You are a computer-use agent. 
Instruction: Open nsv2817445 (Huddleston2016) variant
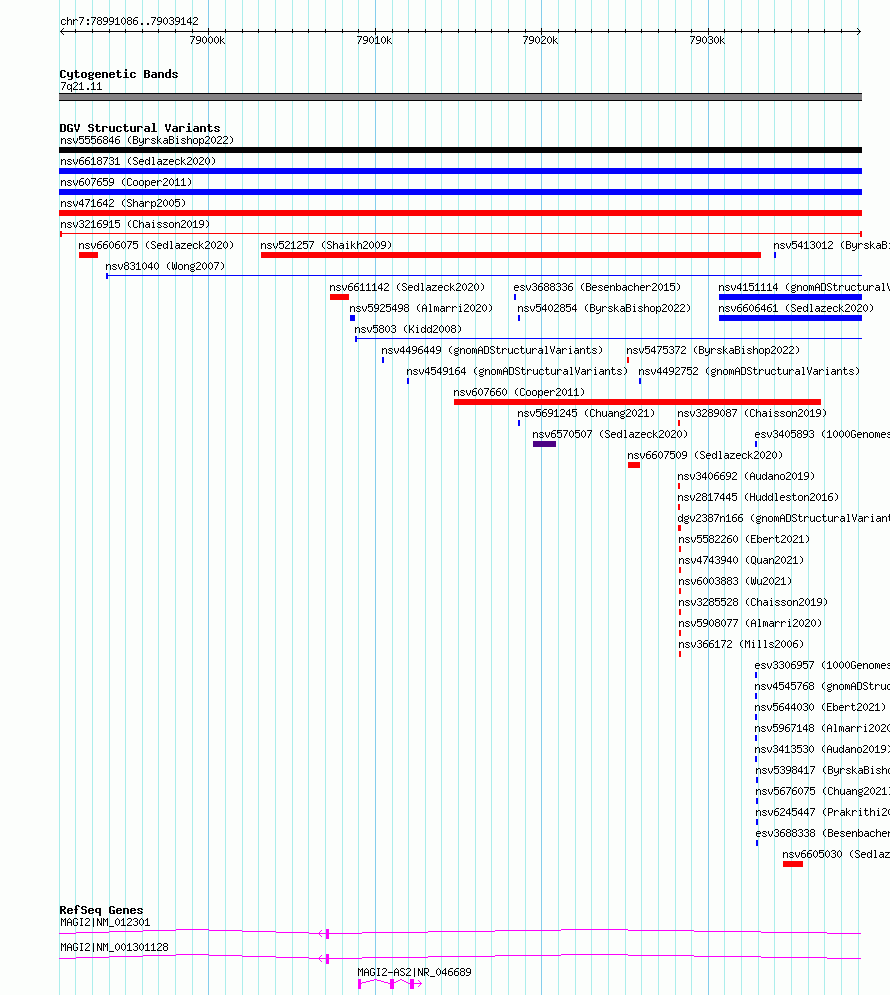tap(758, 497)
